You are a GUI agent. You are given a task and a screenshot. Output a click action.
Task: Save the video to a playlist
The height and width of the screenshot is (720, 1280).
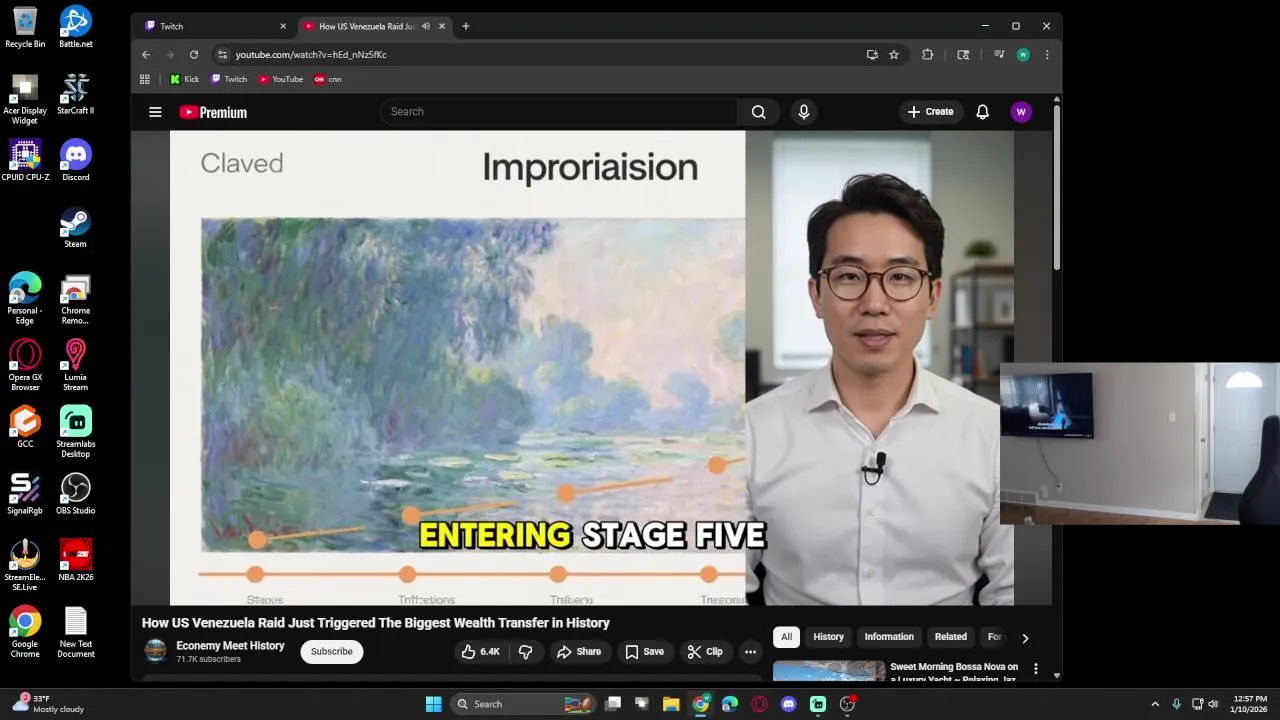coord(644,652)
